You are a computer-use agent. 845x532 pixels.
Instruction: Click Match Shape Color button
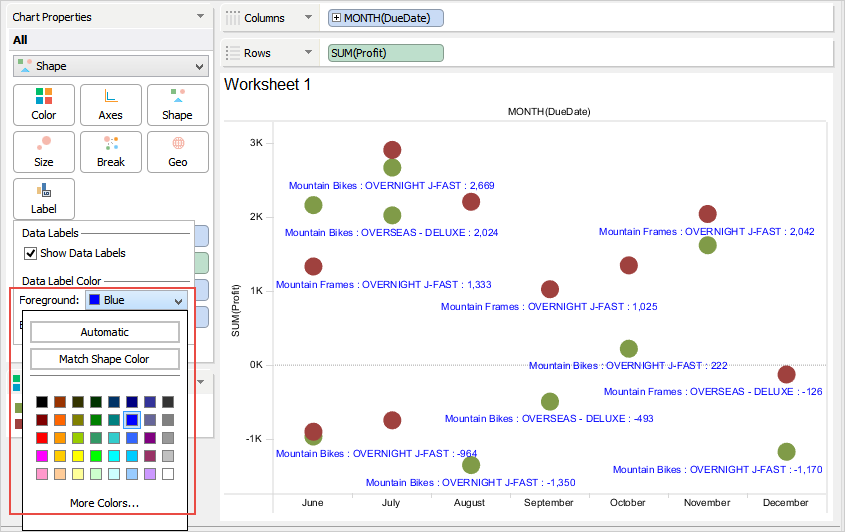pyautogui.click(x=104, y=359)
